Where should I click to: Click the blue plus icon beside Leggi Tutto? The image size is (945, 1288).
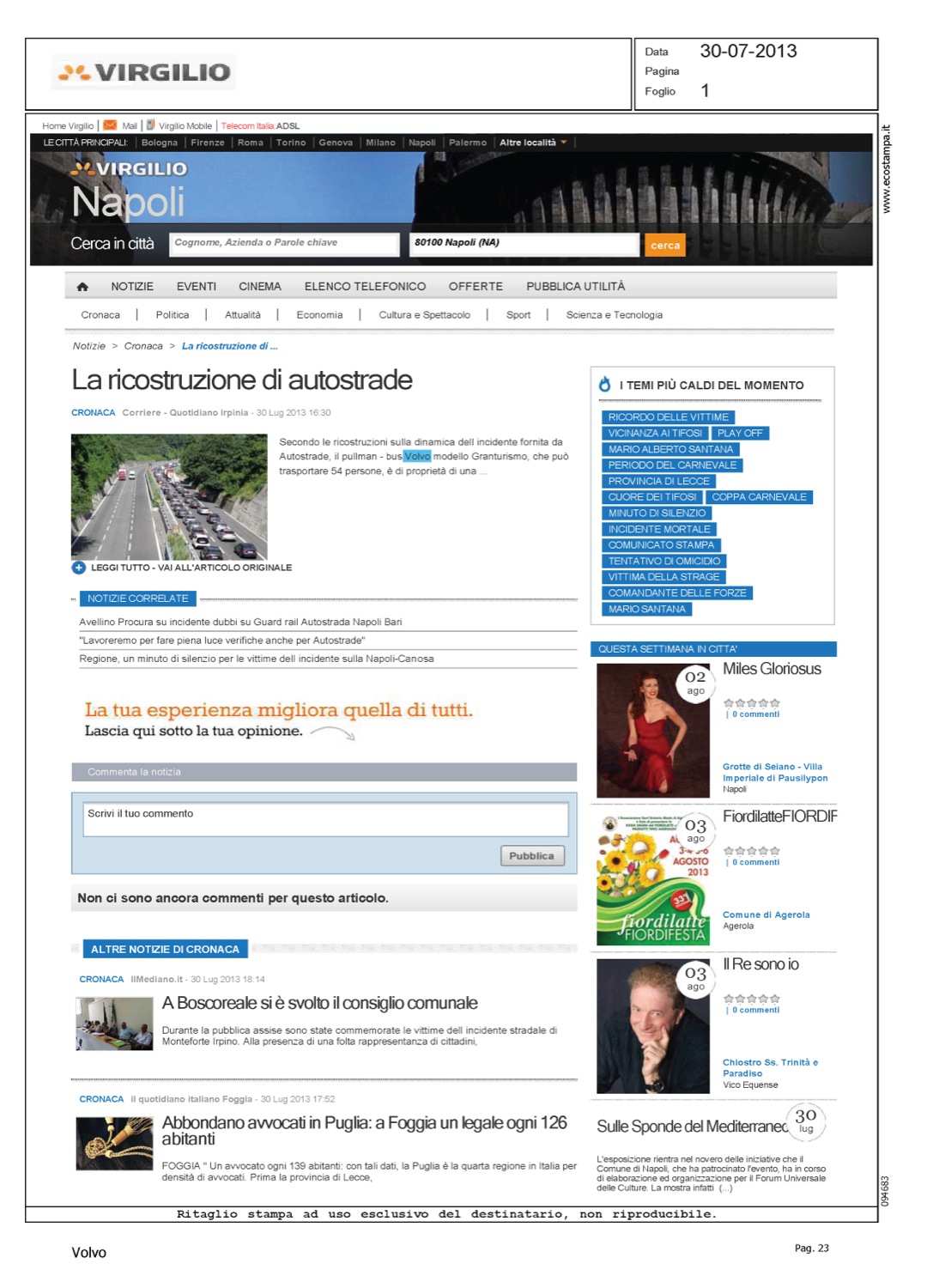click(x=78, y=568)
